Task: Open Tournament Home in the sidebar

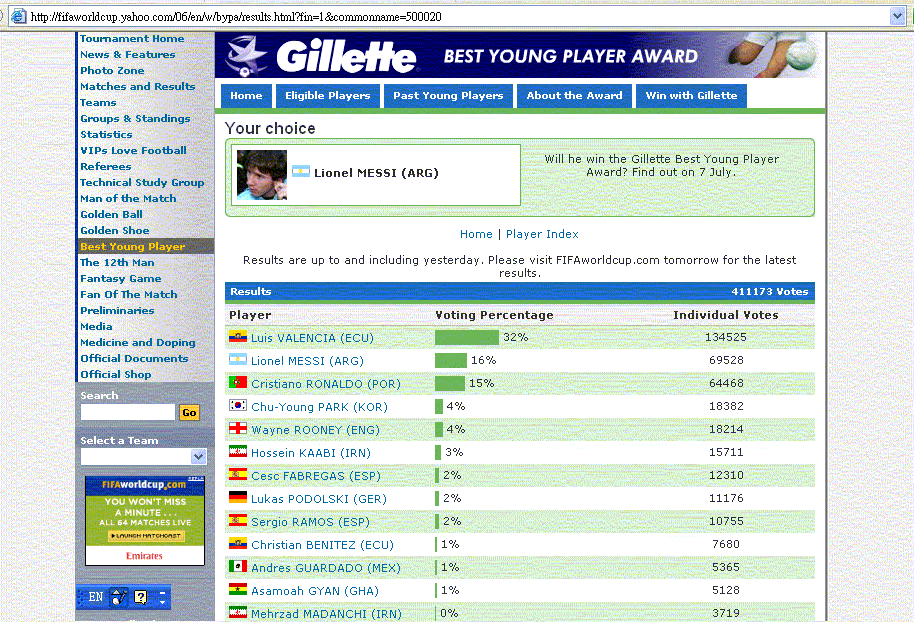Action: (132, 38)
